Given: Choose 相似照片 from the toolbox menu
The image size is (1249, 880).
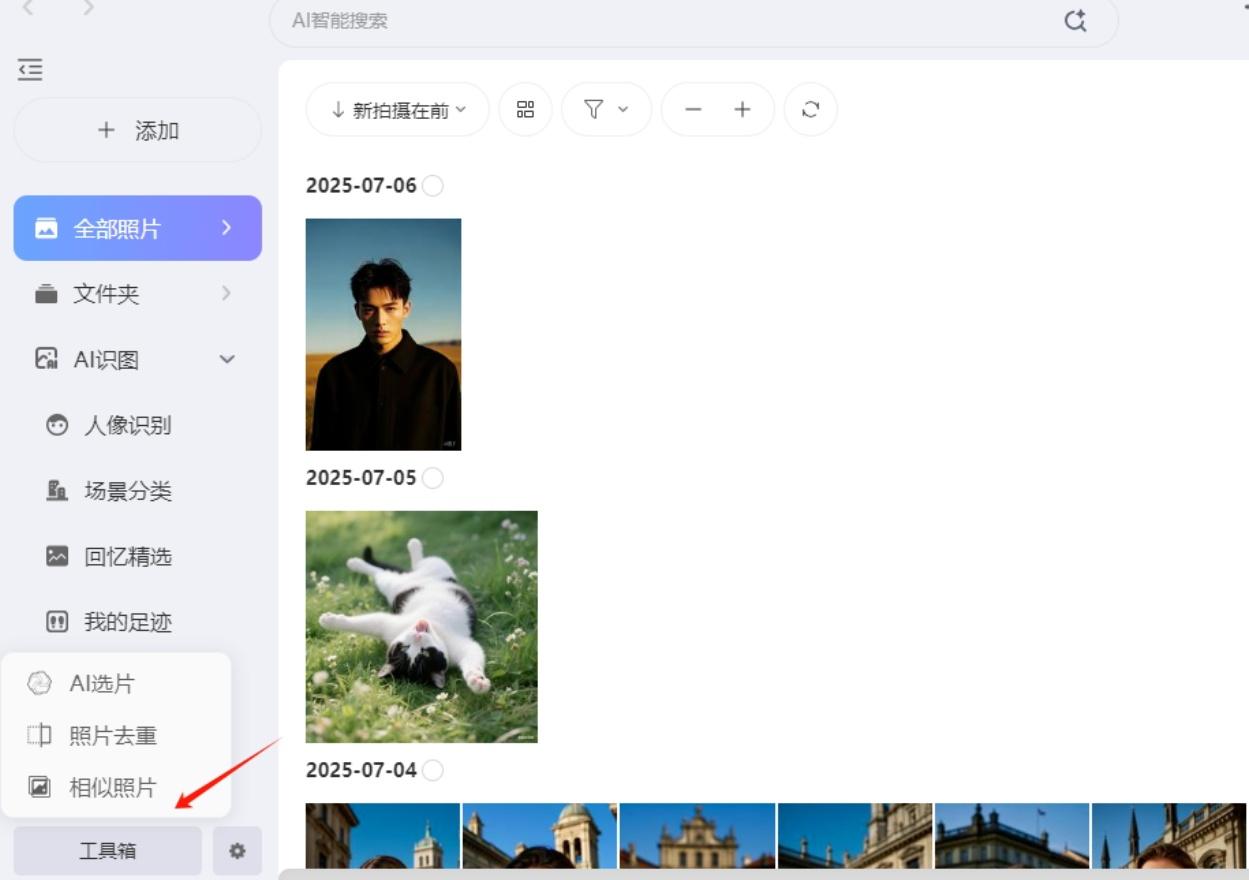Looking at the screenshot, I should tap(116, 788).
